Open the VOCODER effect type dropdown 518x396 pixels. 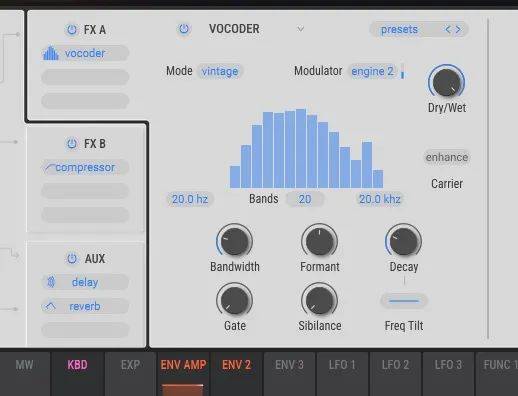pyautogui.click(x=300, y=29)
